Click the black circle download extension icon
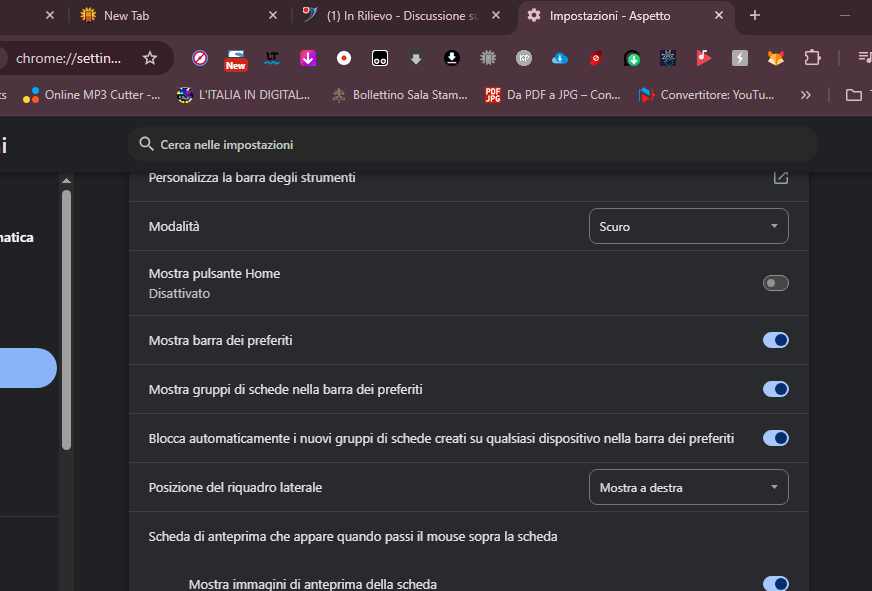Viewport: 872px width, 591px height. (452, 58)
